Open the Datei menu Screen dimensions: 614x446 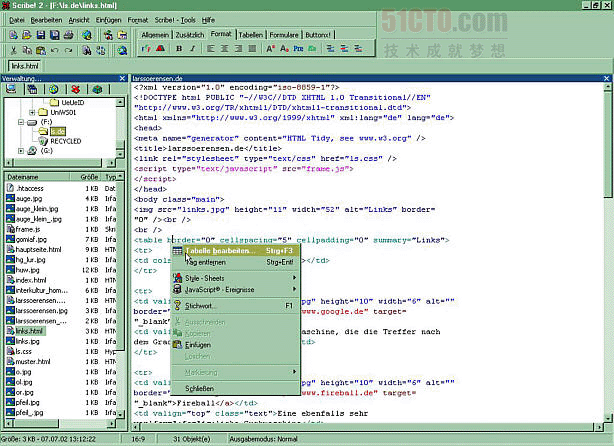[16, 20]
